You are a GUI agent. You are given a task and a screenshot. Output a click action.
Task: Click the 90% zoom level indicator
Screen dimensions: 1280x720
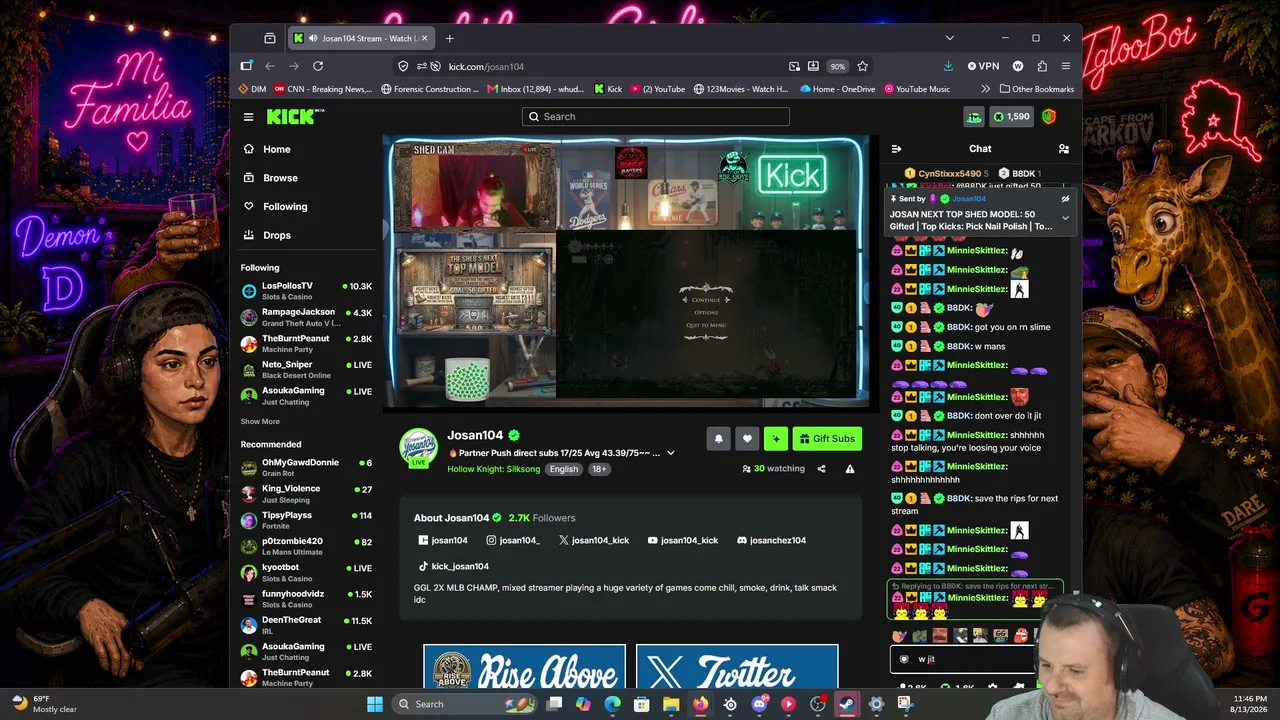click(838, 66)
